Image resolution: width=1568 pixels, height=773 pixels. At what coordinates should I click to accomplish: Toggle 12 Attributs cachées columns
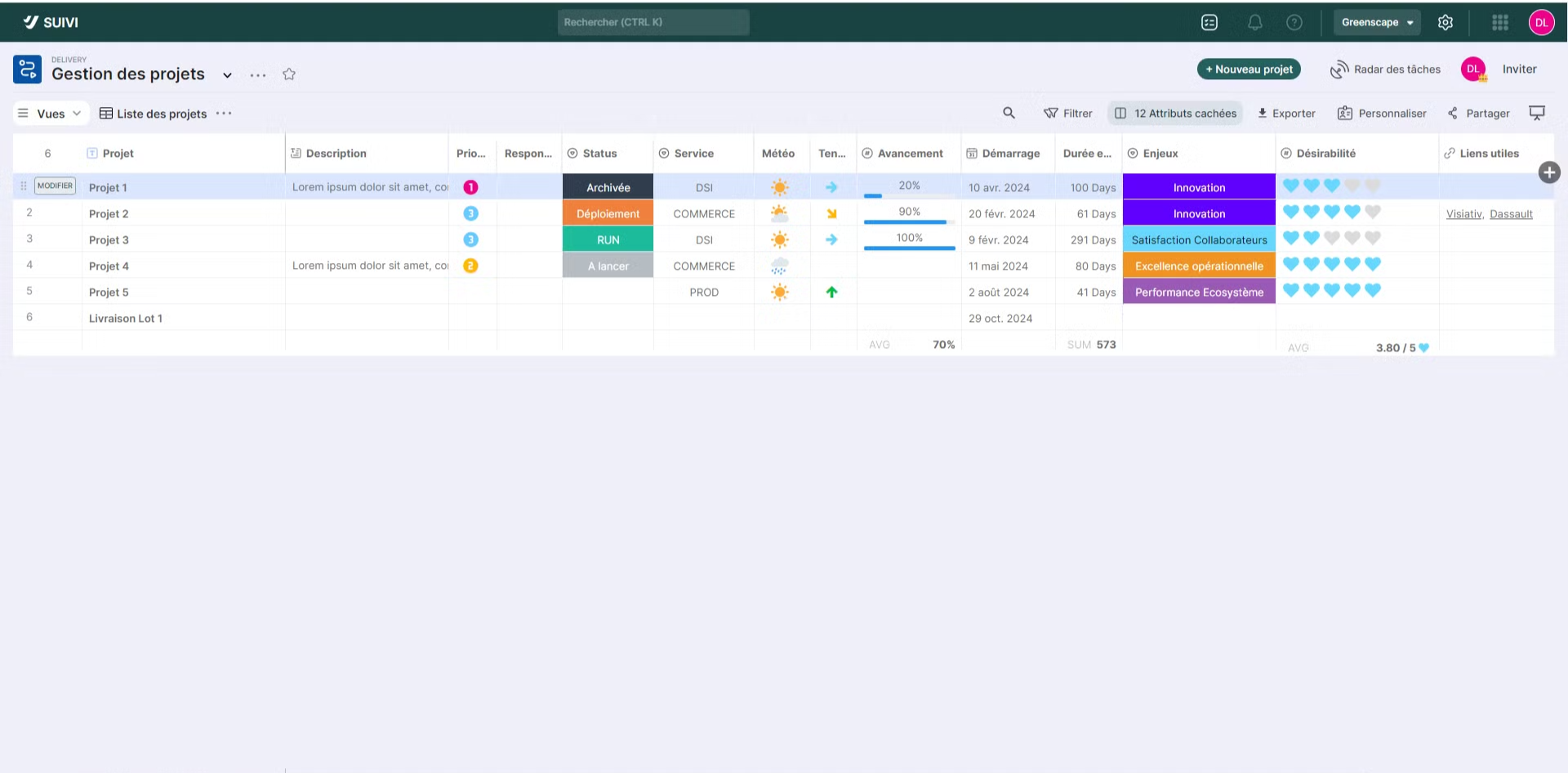[1175, 114]
